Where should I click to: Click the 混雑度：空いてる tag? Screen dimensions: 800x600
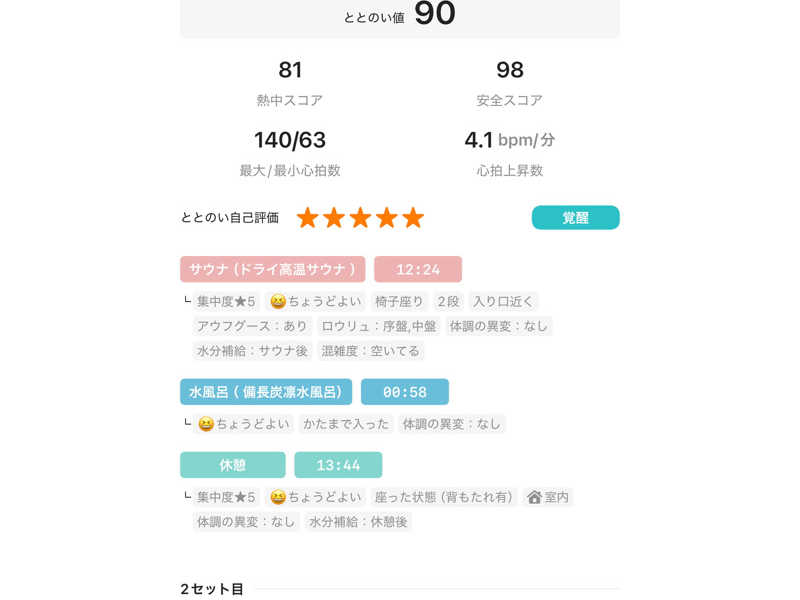coord(370,351)
